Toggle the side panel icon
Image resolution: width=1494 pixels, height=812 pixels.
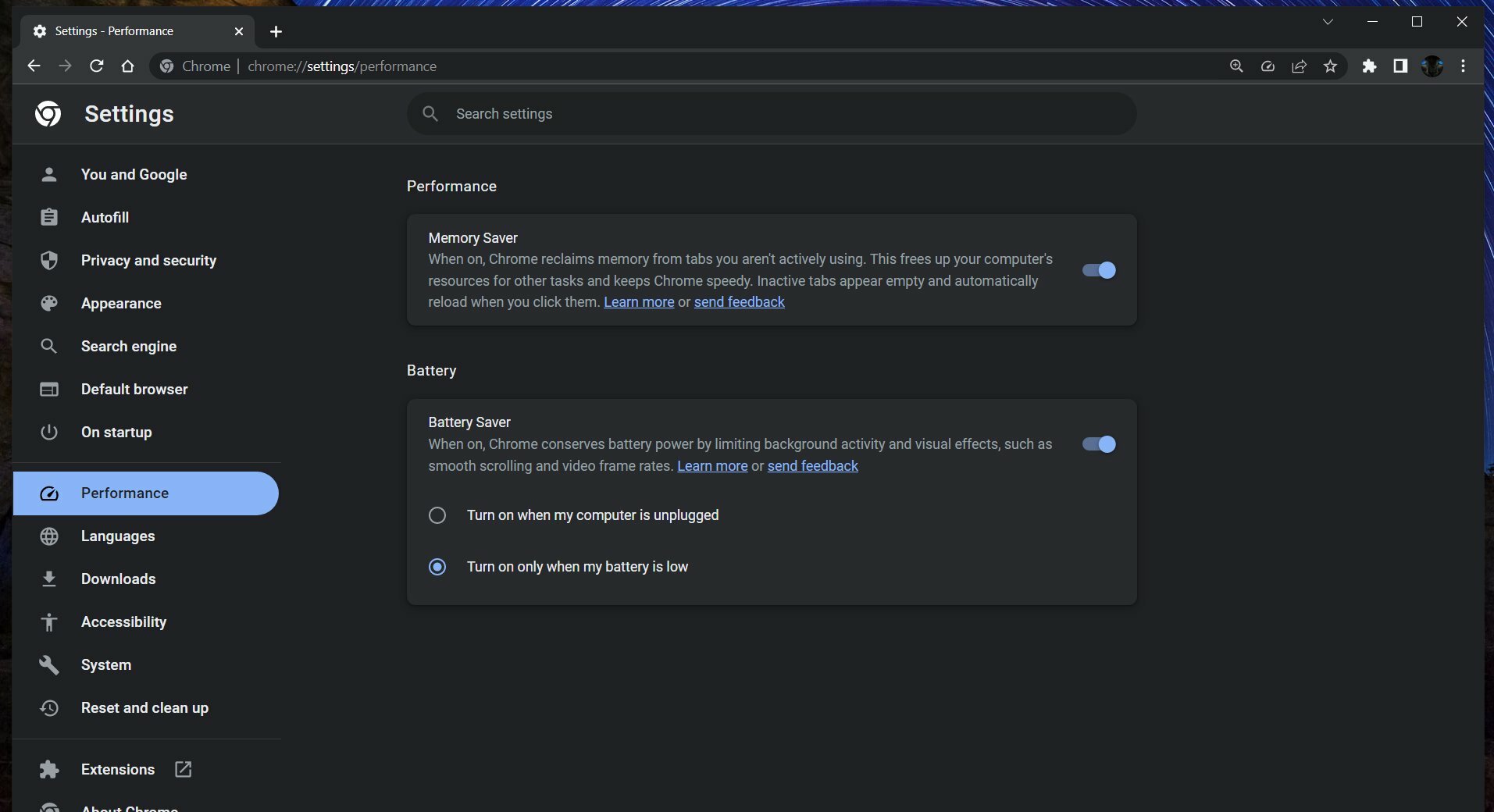tap(1400, 66)
